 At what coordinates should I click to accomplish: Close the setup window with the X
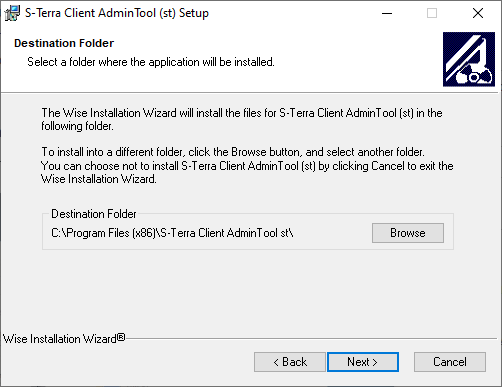click(x=478, y=13)
